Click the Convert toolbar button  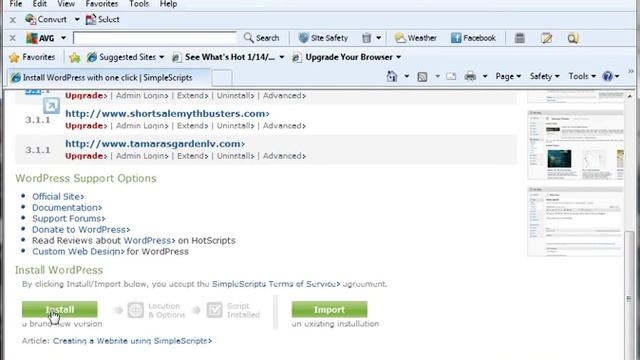tap(46, 19)
